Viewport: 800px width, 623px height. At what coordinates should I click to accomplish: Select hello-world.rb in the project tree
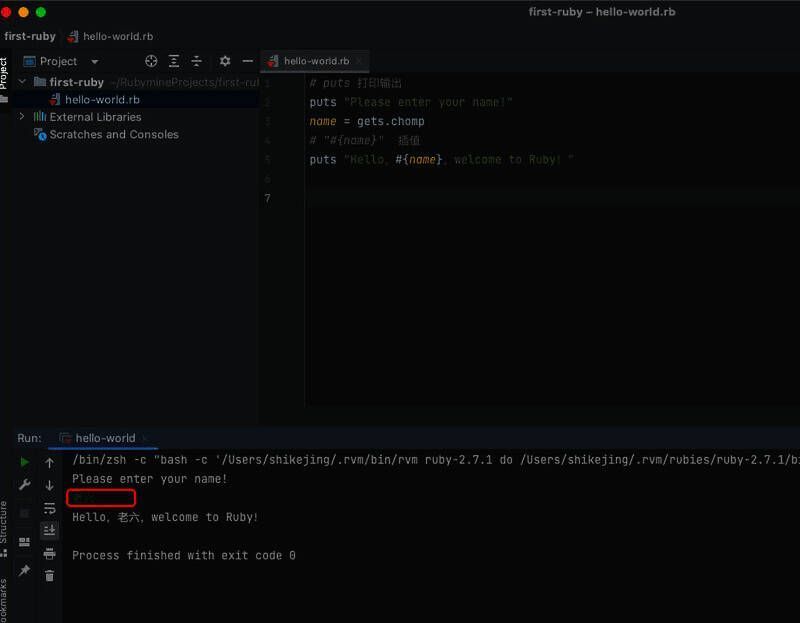click(x=101, y=99)
